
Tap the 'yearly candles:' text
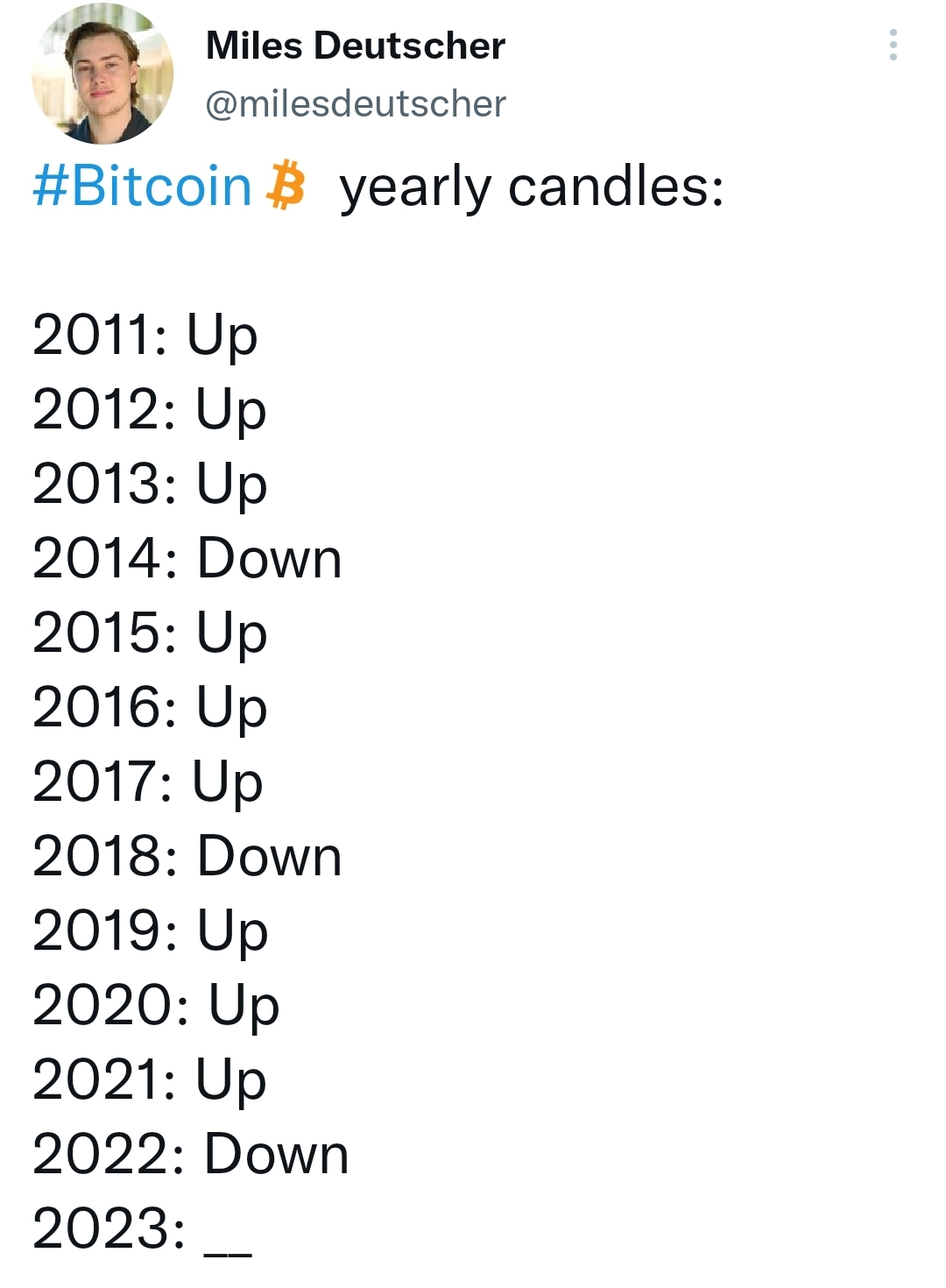tap(532, 188)
